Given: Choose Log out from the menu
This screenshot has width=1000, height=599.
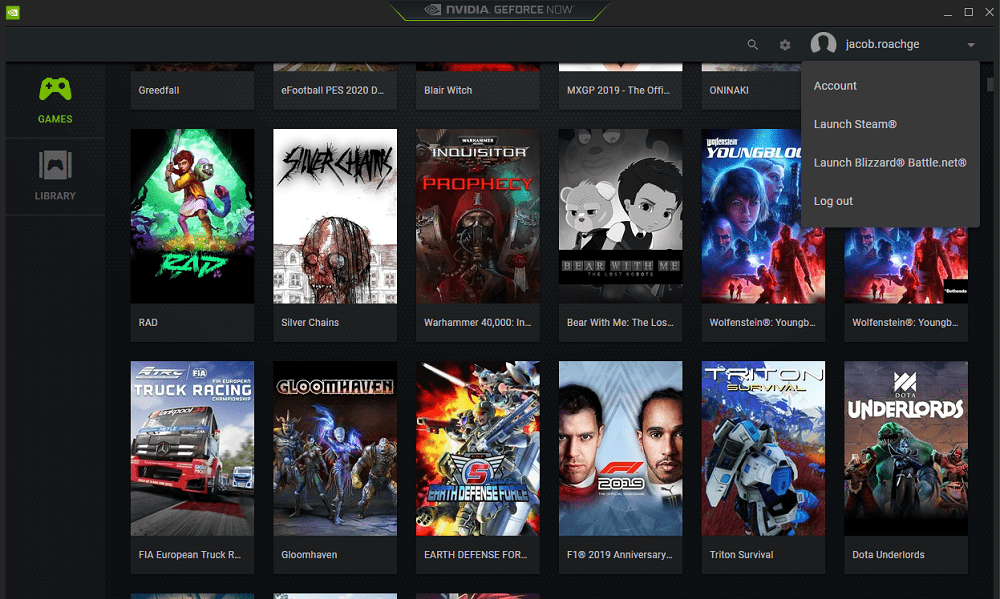Looking at the screenshot, I should (x=833, y=201).
